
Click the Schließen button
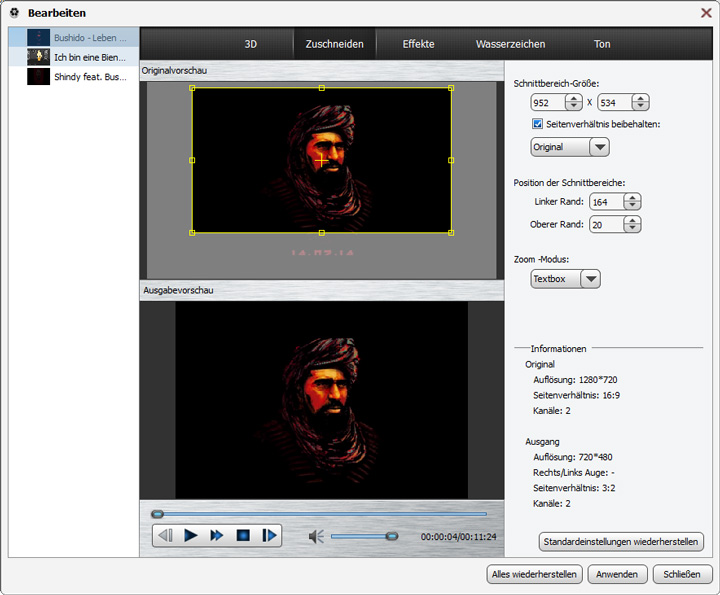point(682,574)
